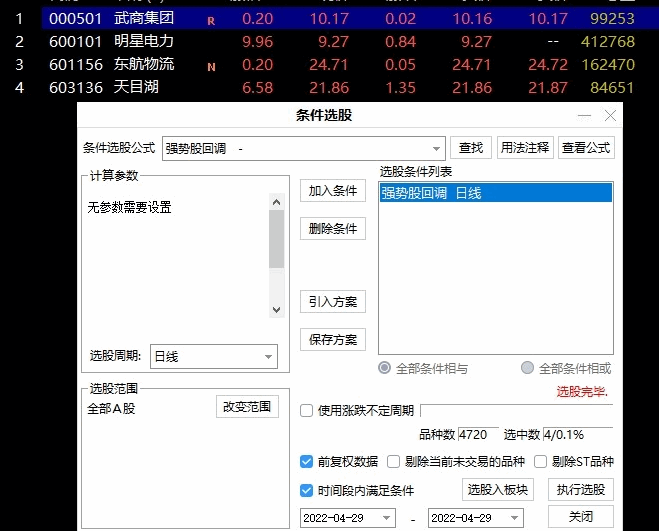Click 无参数需要设置 text
The height and width of the screenshot is (531, 659).
(129, 207)
